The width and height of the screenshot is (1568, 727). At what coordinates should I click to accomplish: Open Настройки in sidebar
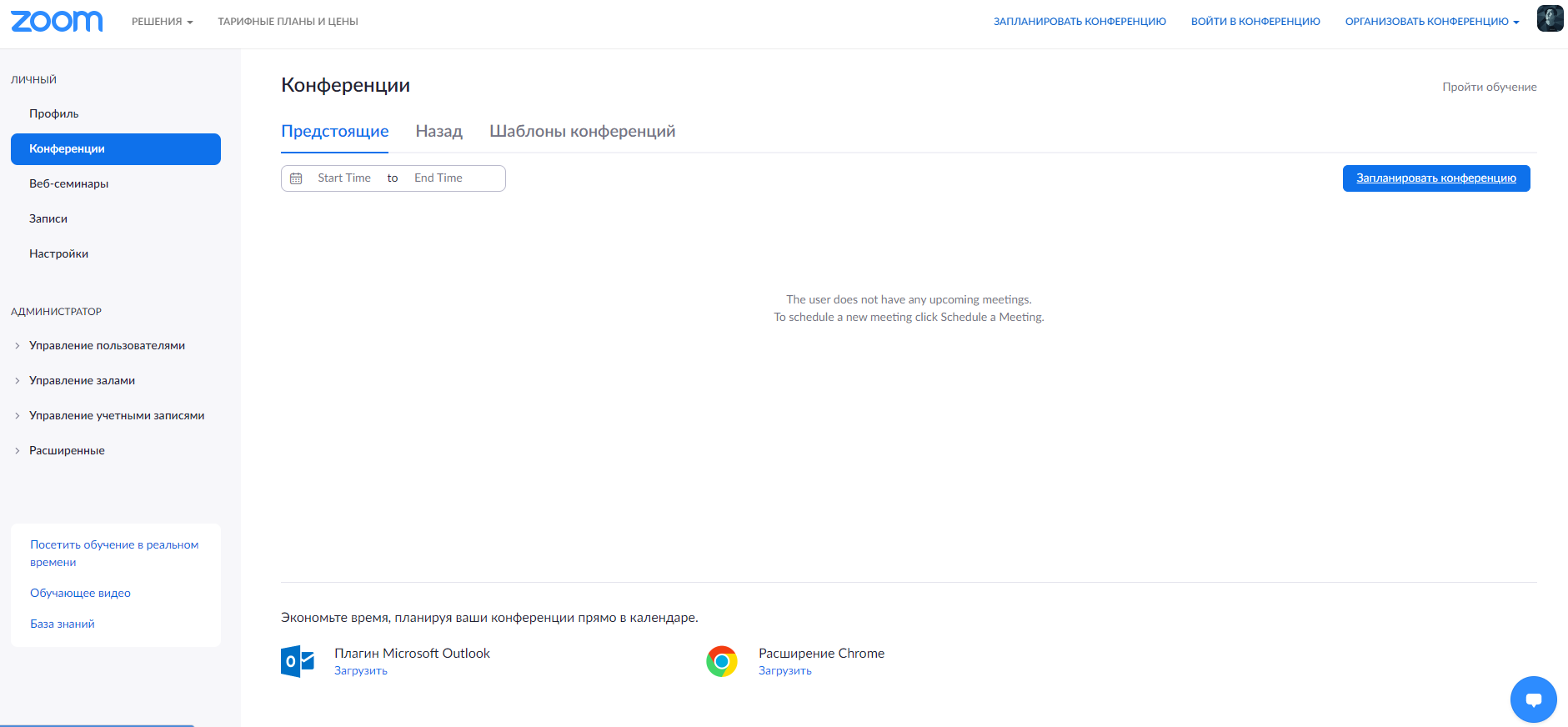click(x=58, y=253)
